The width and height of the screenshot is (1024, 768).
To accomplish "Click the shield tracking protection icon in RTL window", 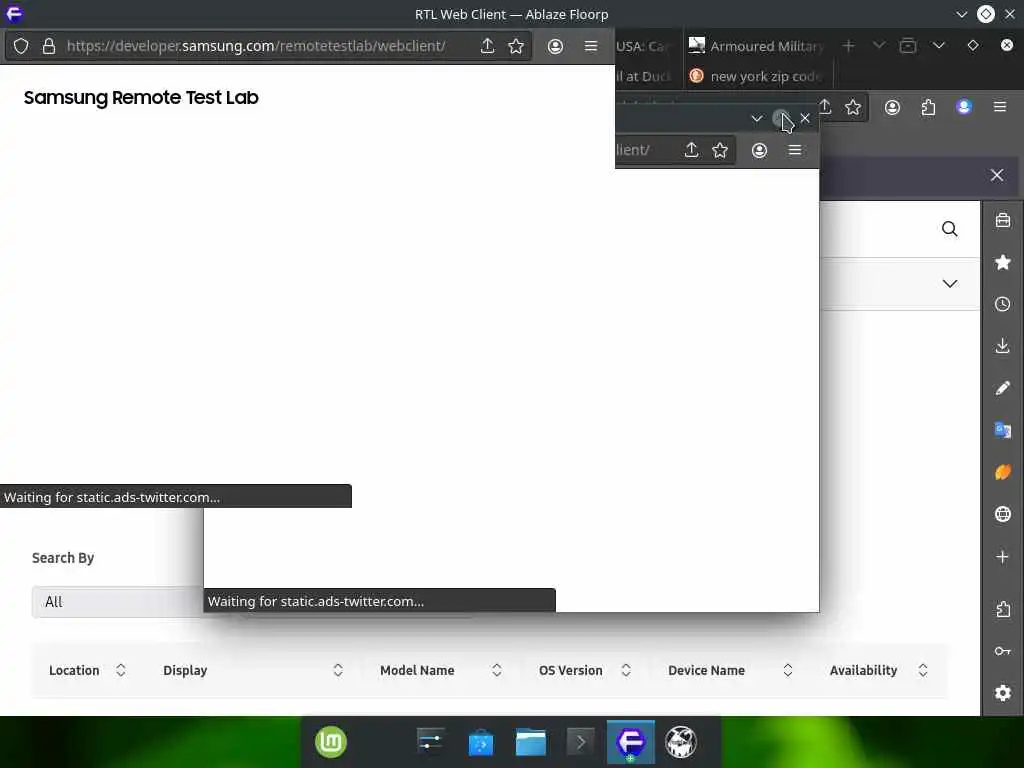I will (x=21, y=46).
